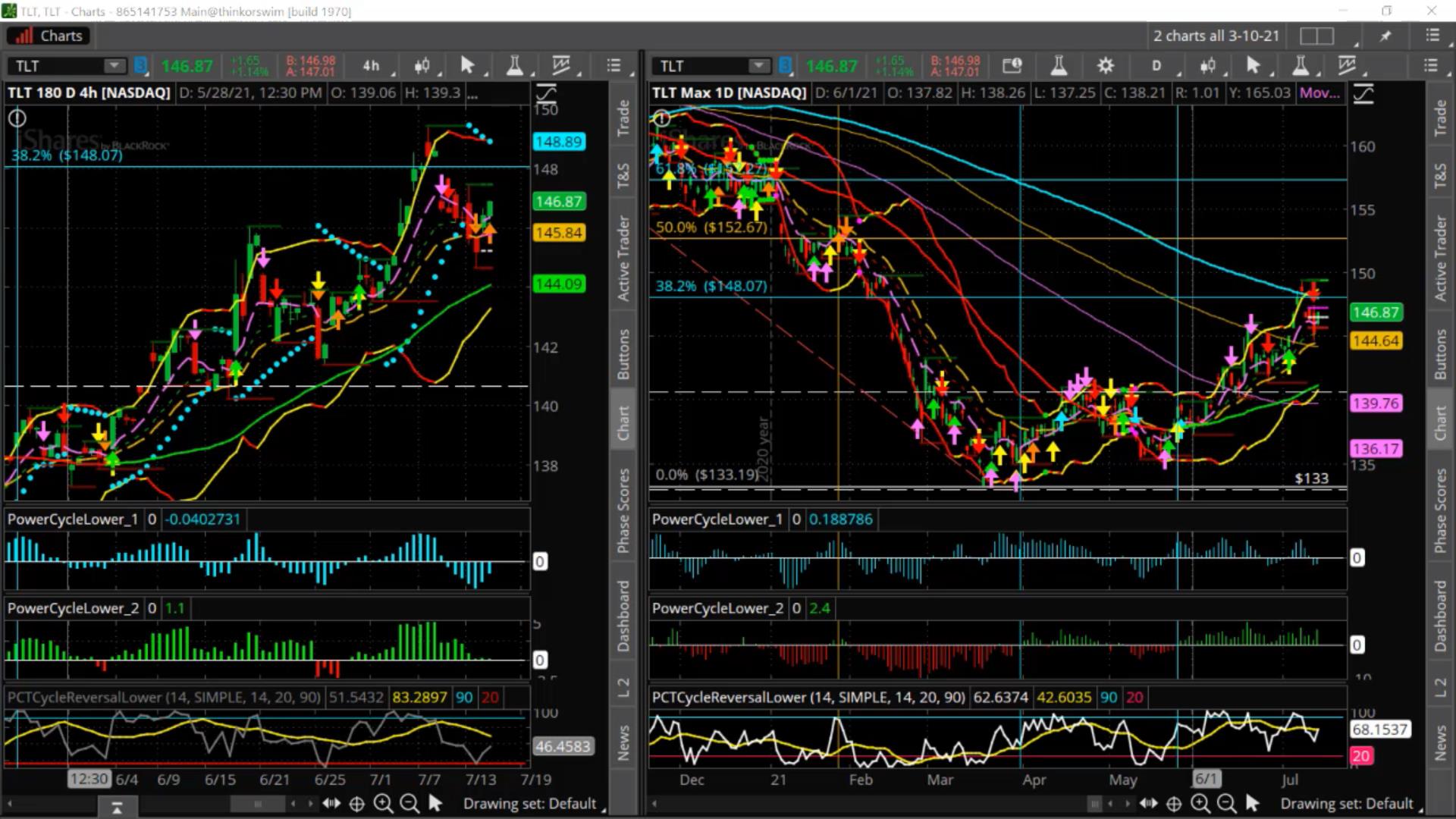Open the T&S side tab beside left chart
The image size is (1456, 819).
coord(623,176)
